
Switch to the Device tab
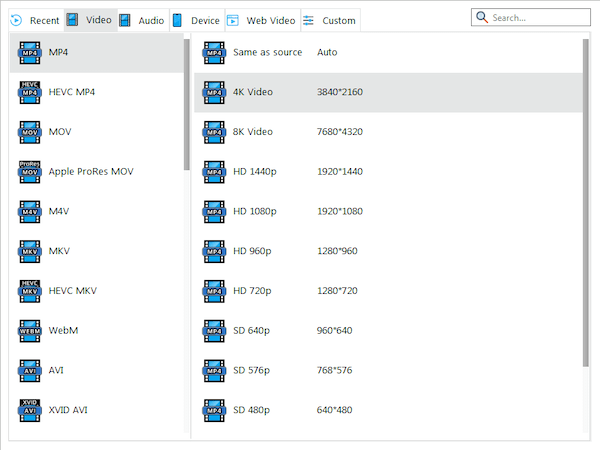(196, 20)
